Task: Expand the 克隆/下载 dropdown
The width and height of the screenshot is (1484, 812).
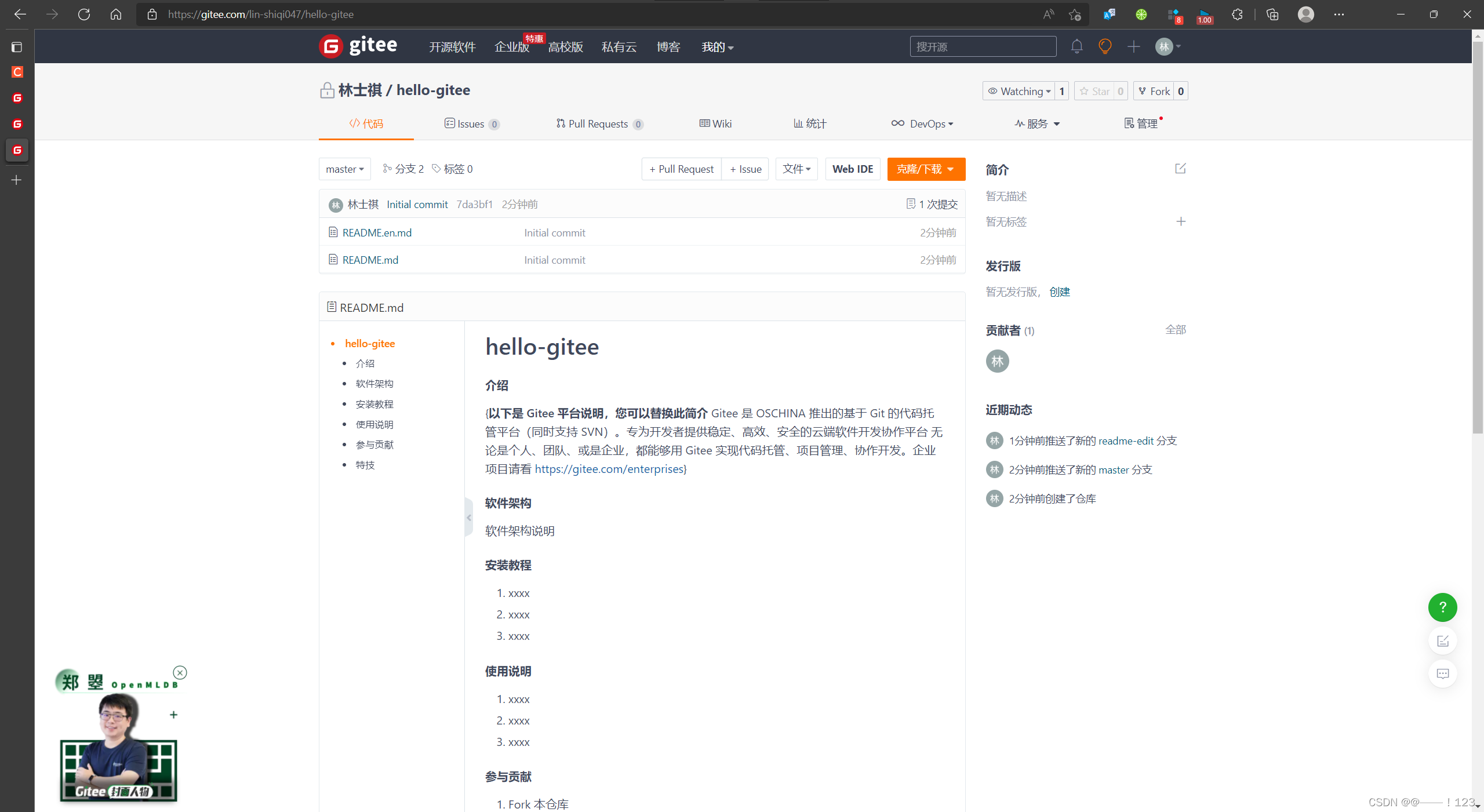Action: click(x=925, y=169)
